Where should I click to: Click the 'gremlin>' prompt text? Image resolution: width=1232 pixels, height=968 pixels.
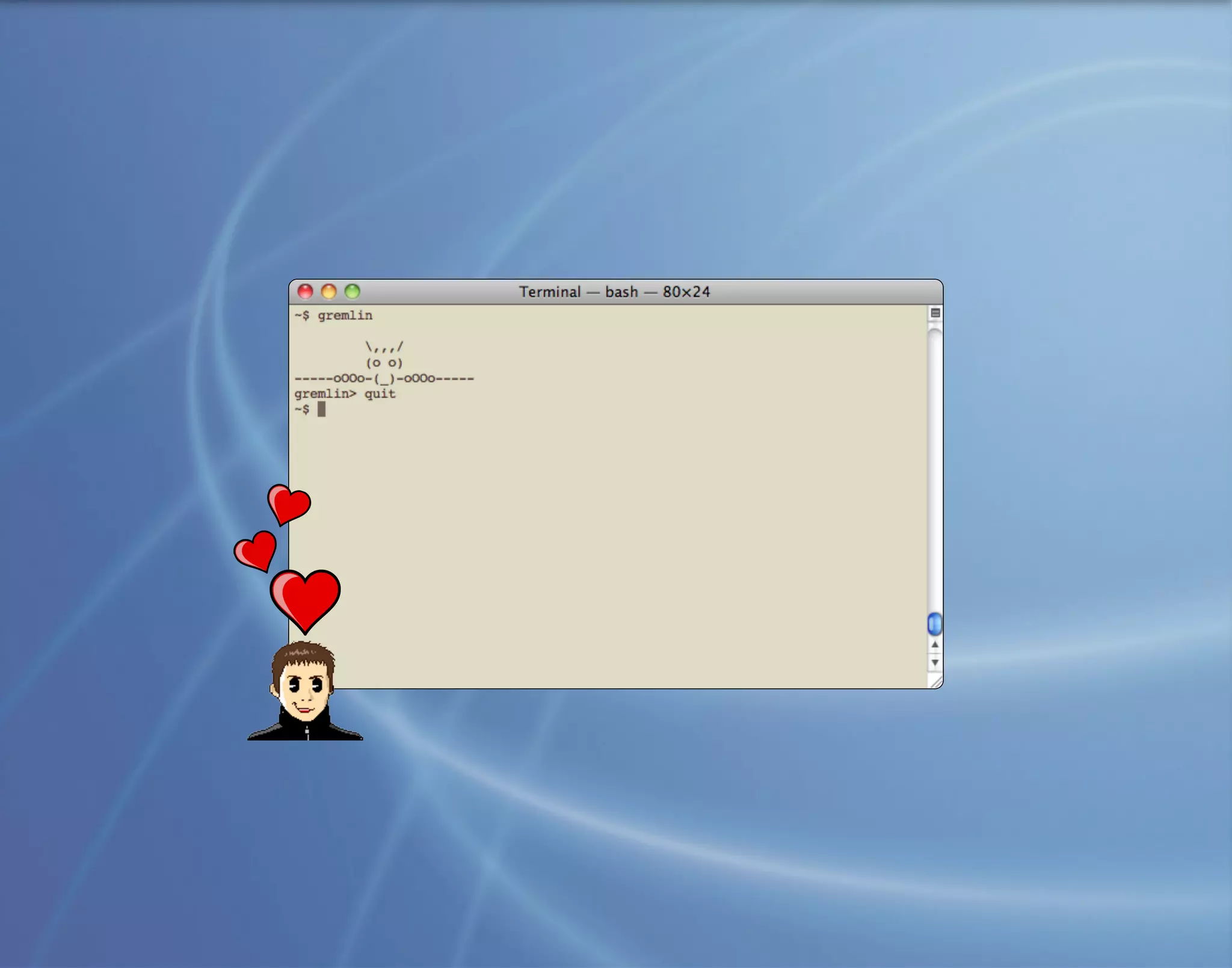(x=325, y=394)
